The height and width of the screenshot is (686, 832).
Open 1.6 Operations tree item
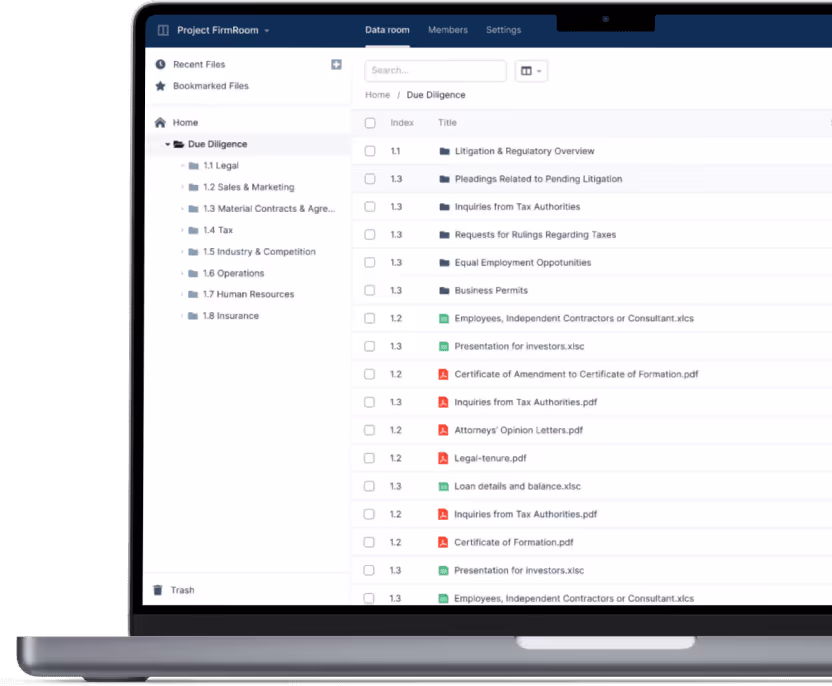tap(233, 273)
